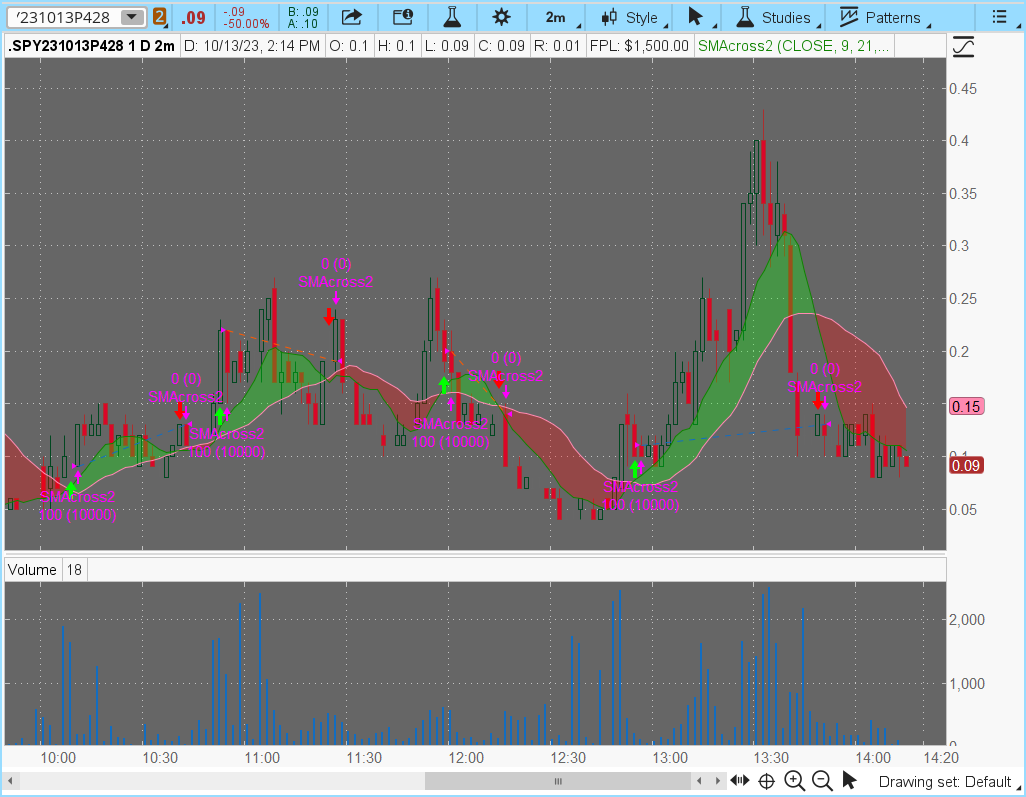Click the crosshair target icon at bottom
This screenshot has height=797, width=1026.
coord(766,781)
